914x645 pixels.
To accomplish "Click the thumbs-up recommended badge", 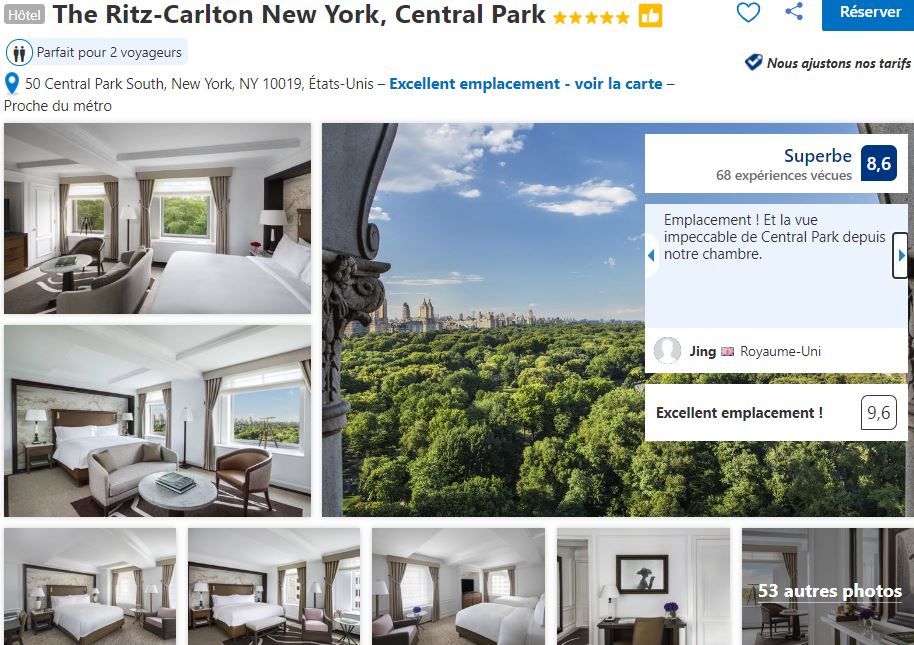I will 650,16.
